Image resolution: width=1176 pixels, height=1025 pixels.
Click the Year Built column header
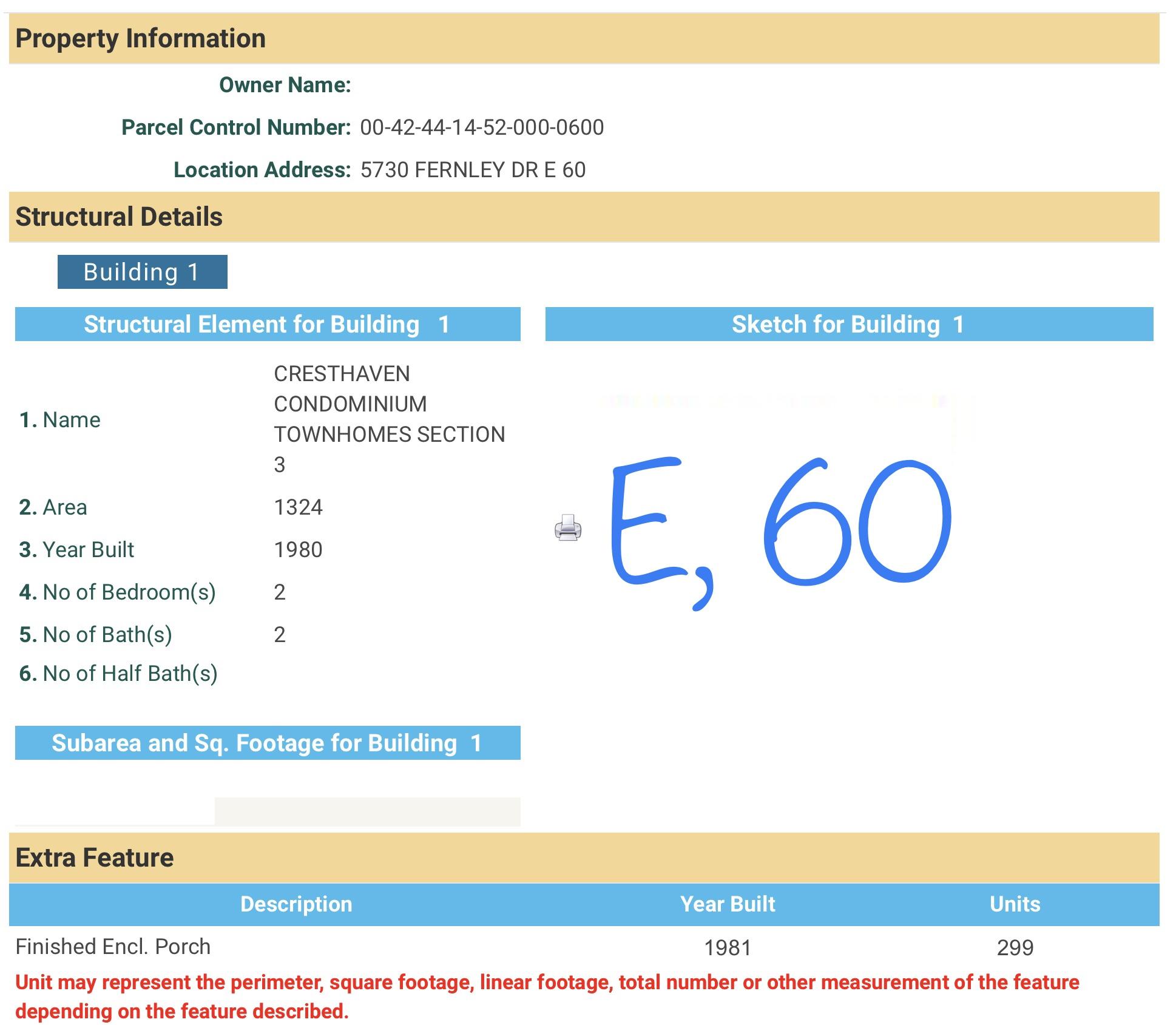coord(728,904)
